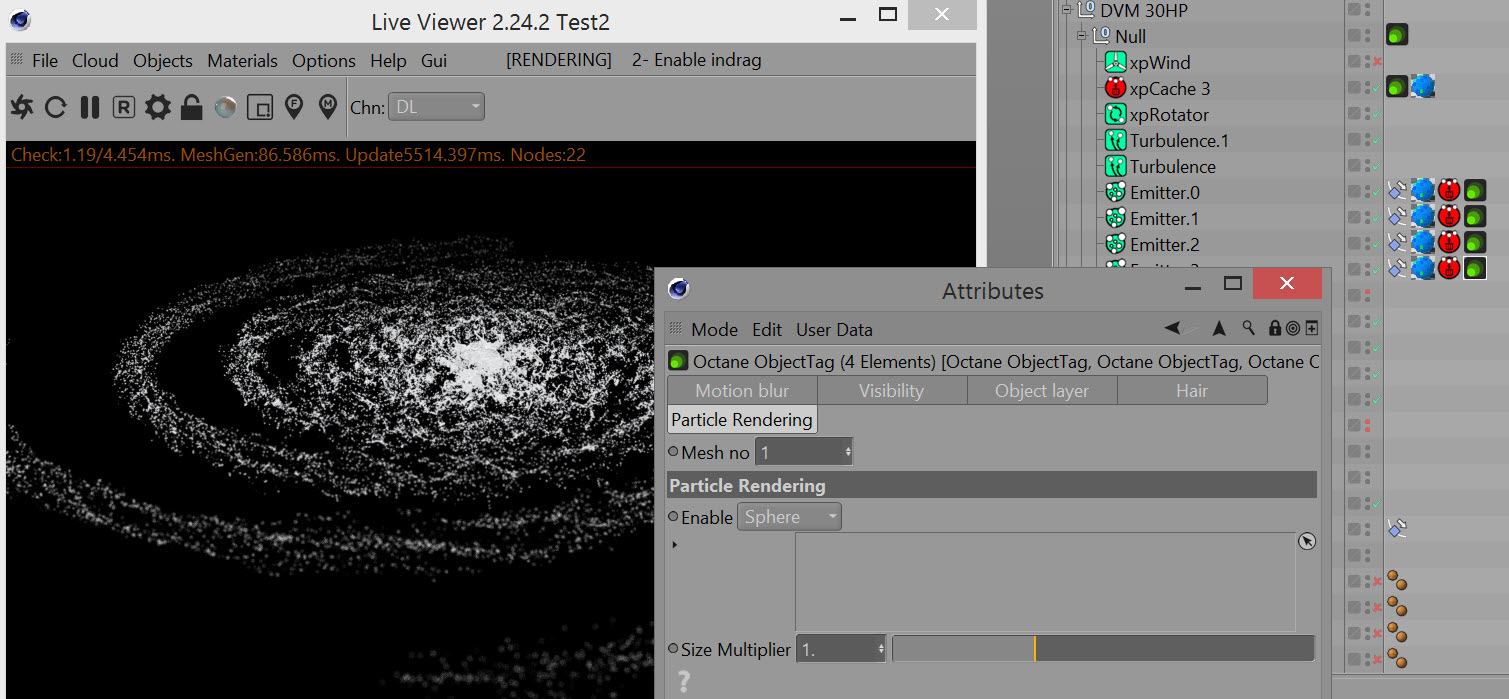Viewport: 1509px width, 699px height.
Task: Select the xpRotator object
Action: [1169, 114]
